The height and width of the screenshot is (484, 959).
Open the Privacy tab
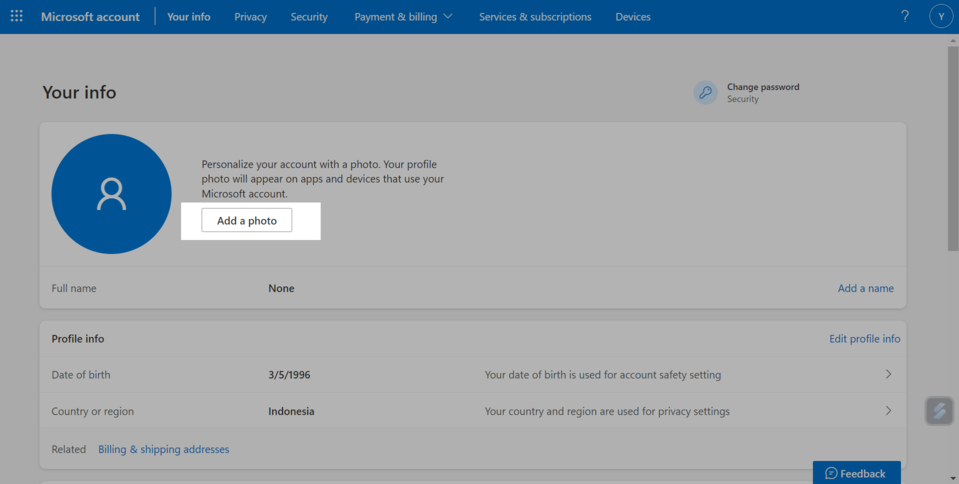(251, 17)
